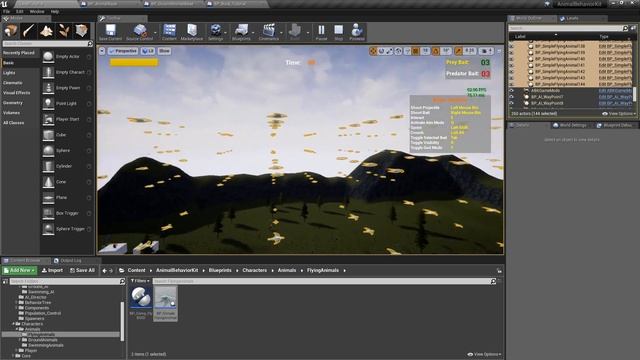Select the scale gizmo viewport icon

pyautogui.click(x=390, y=51)
